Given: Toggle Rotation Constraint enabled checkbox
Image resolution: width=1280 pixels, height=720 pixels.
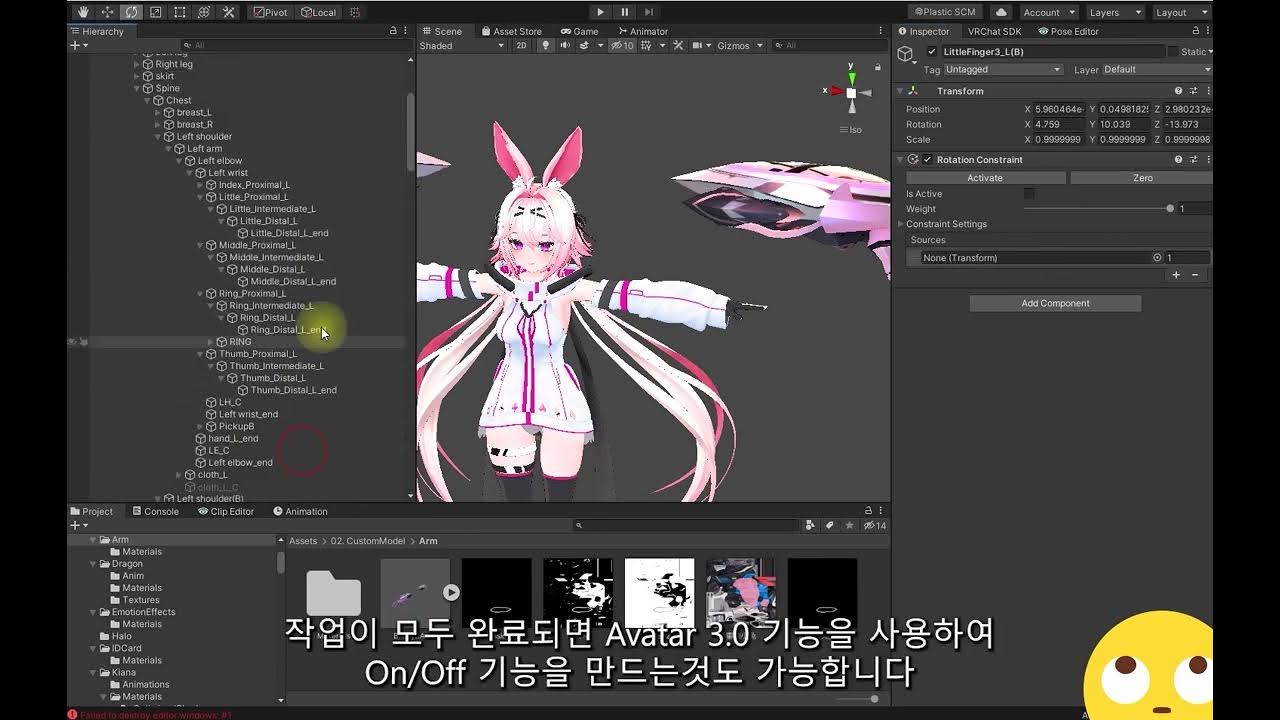Looking at the screenshot, I should tap(928, 159).
